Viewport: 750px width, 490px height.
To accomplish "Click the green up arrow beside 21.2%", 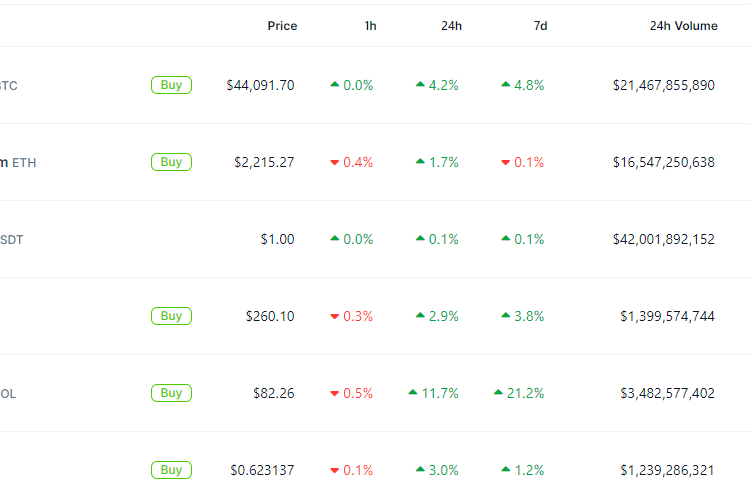I will pos(498,393).
